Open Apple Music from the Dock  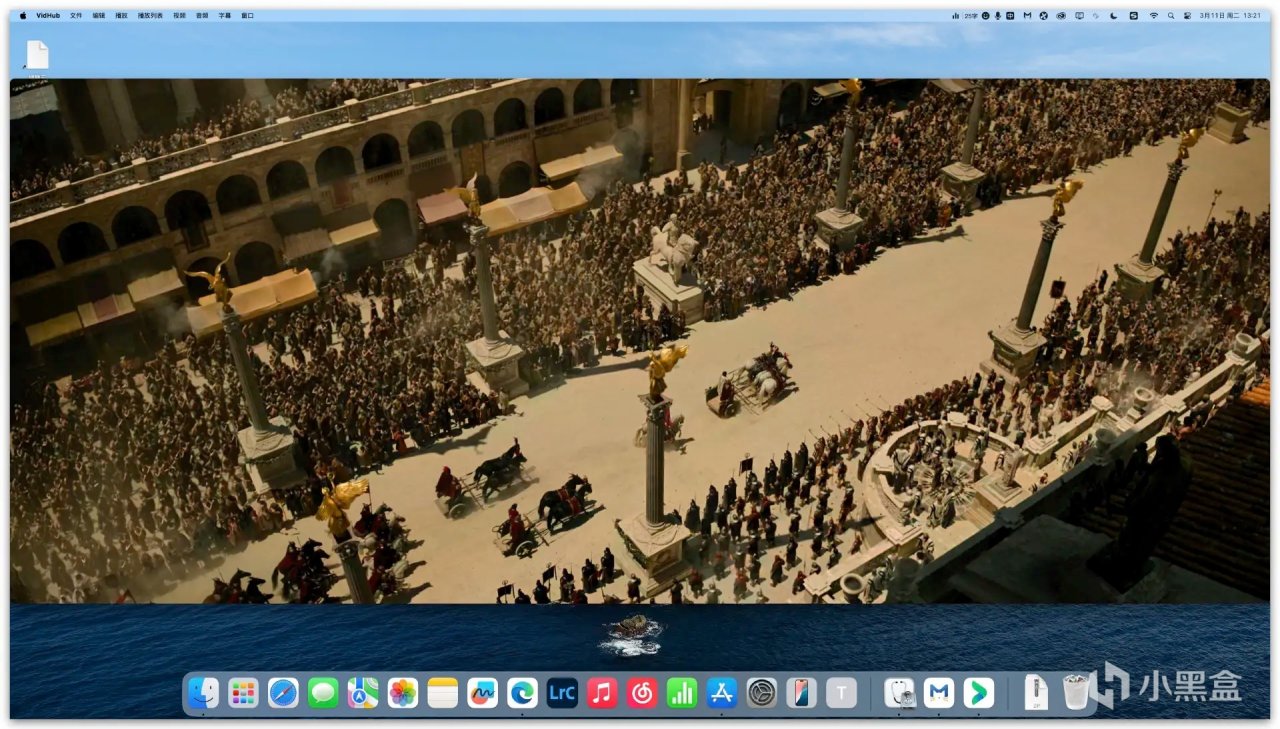click(x=602, y=692)
